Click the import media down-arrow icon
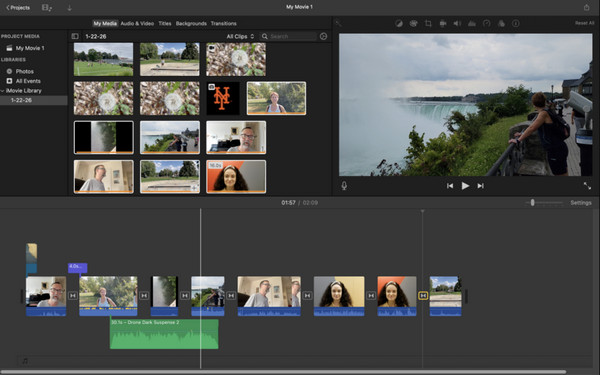 [69, 8]
